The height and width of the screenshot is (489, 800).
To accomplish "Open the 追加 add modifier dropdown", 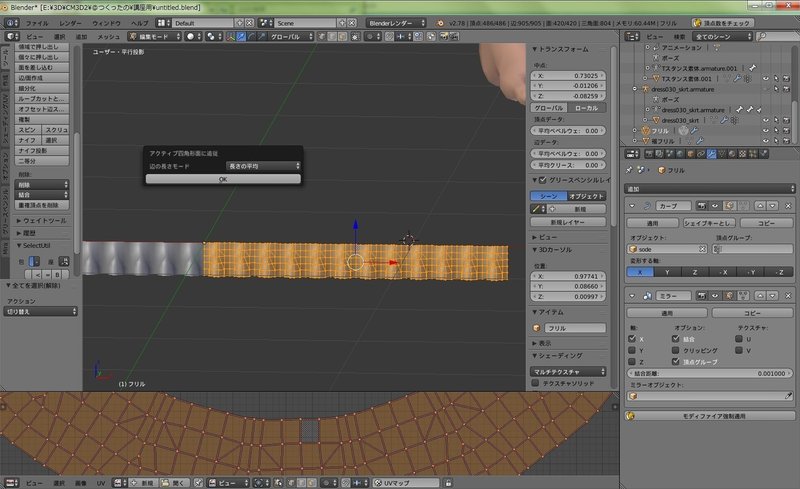I will coord(709,189).
